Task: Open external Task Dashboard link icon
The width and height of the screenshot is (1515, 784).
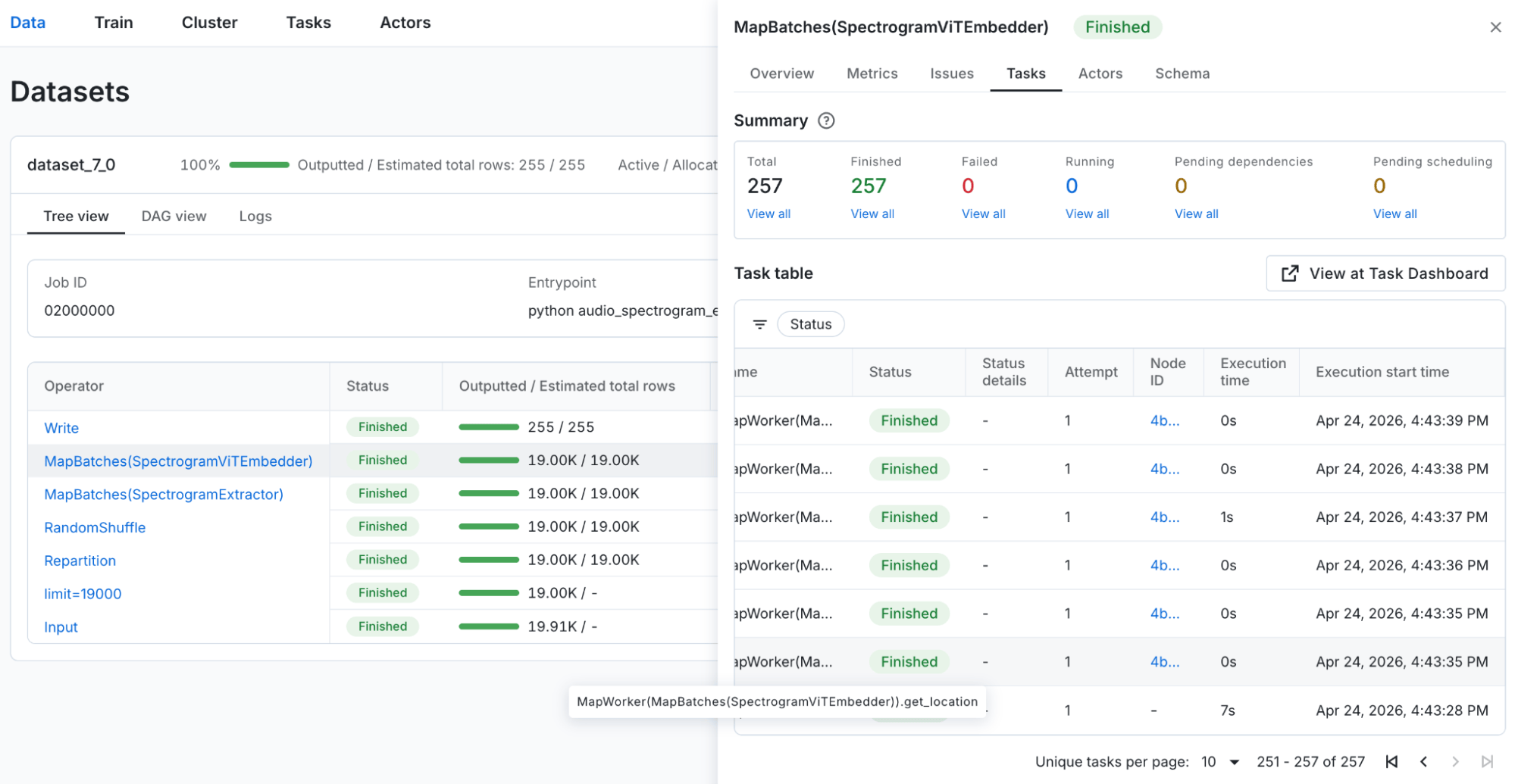Action: pos(1289,273)
